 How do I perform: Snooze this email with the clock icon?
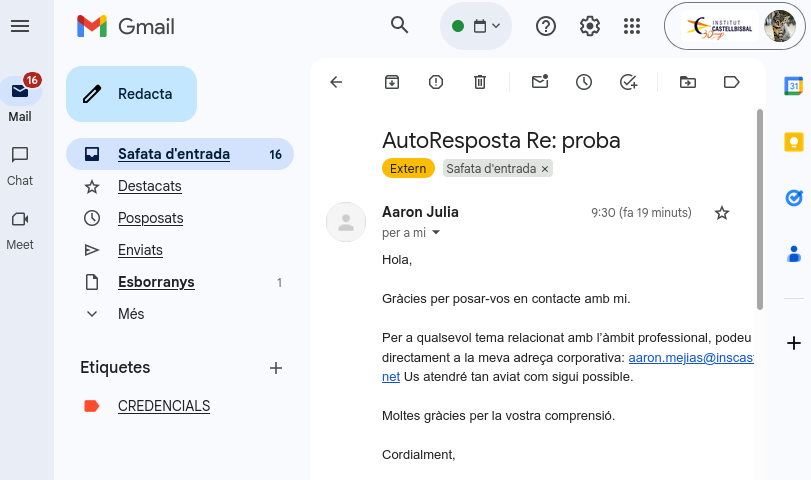(584, 82)
